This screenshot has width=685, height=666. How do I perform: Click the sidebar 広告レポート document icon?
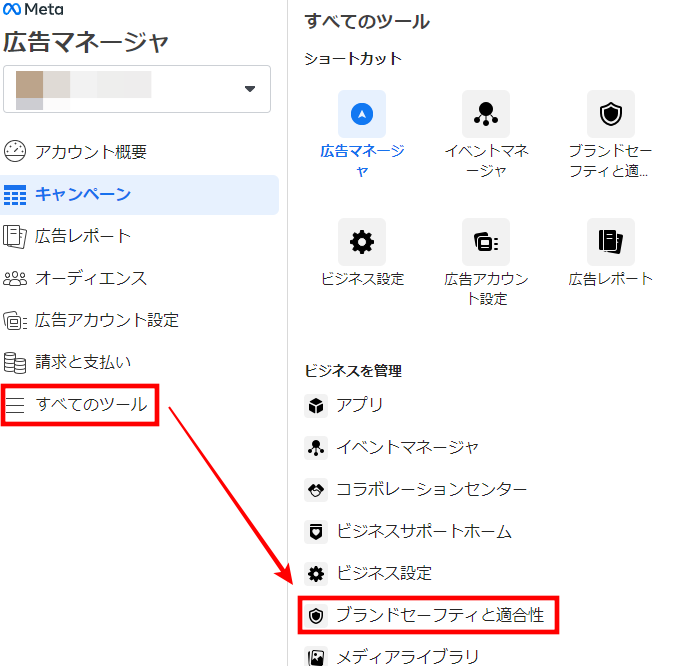(x=15, y=236)
